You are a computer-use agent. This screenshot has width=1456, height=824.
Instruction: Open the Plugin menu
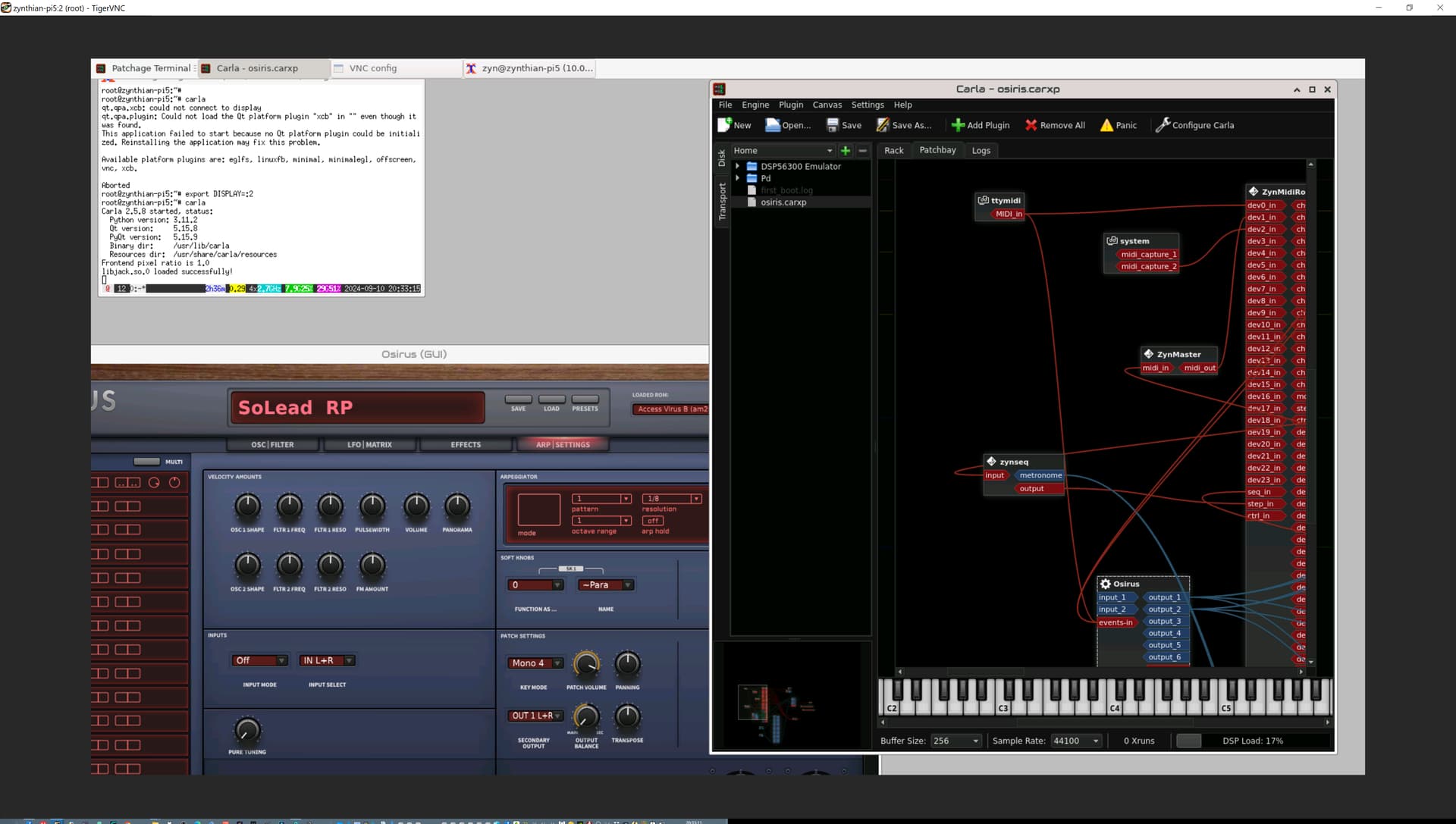point(790,105)
